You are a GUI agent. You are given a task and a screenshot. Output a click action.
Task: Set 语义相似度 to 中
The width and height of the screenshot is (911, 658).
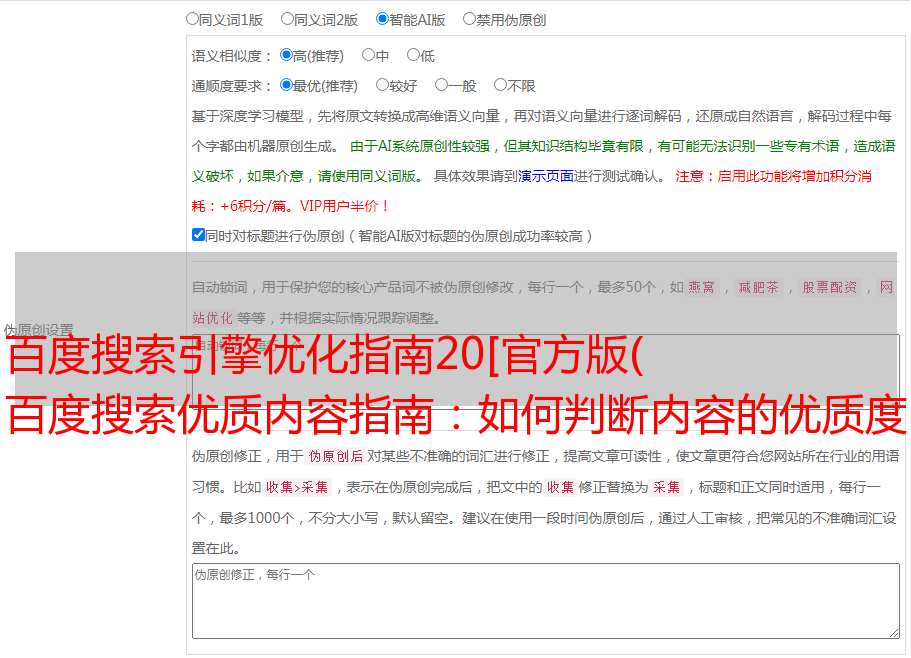tap(368, 55)
